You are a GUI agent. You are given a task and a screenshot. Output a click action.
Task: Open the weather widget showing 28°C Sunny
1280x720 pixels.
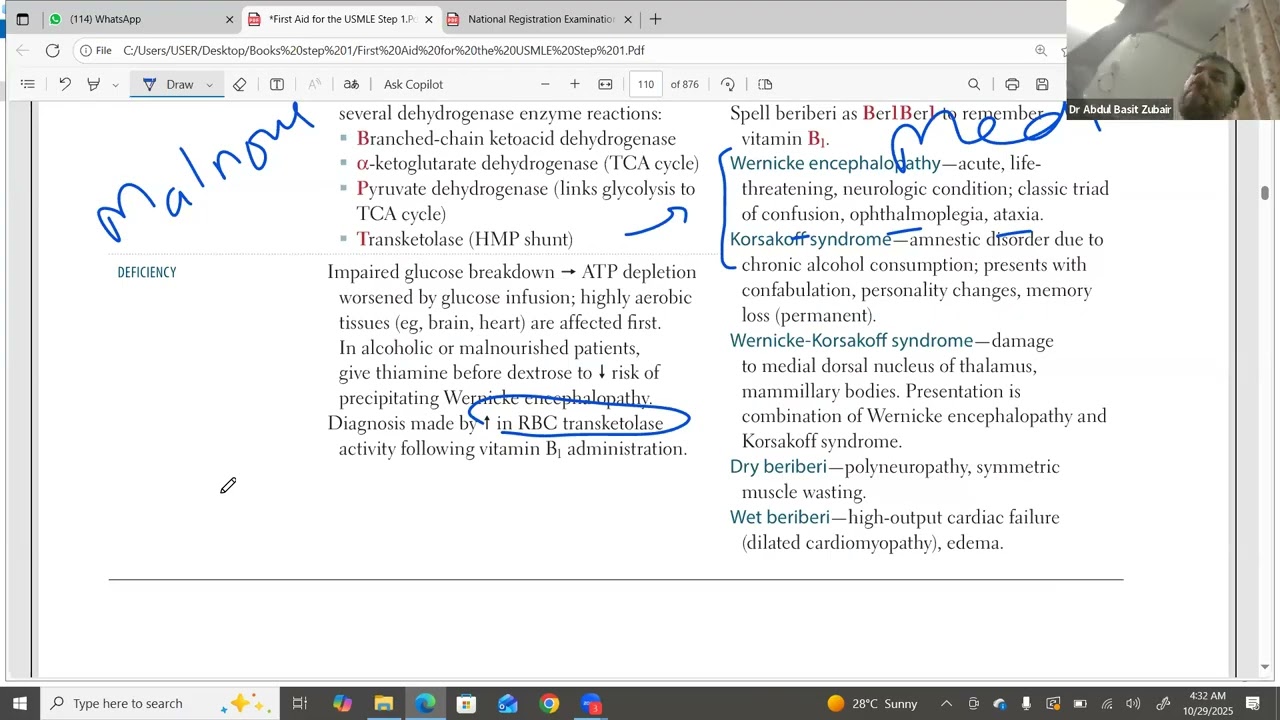coord(872,703)
